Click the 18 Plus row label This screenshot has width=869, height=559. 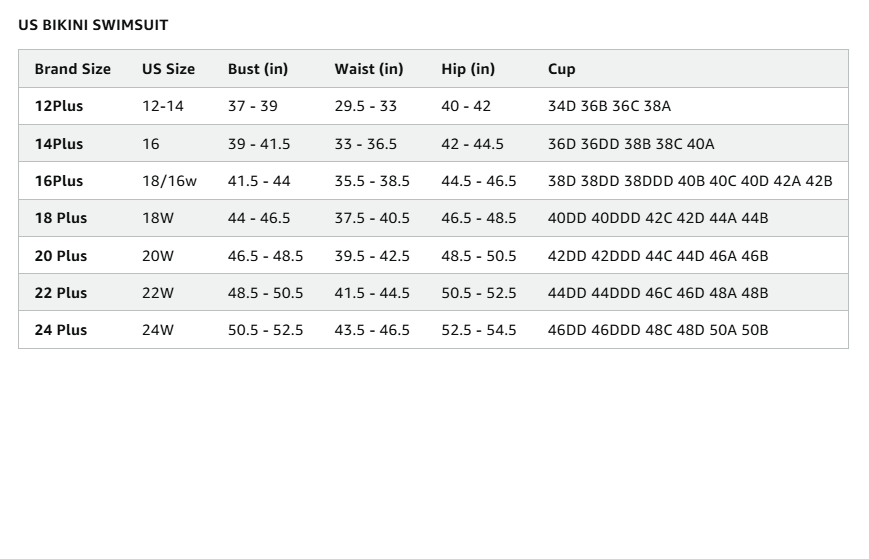point(61,218)
